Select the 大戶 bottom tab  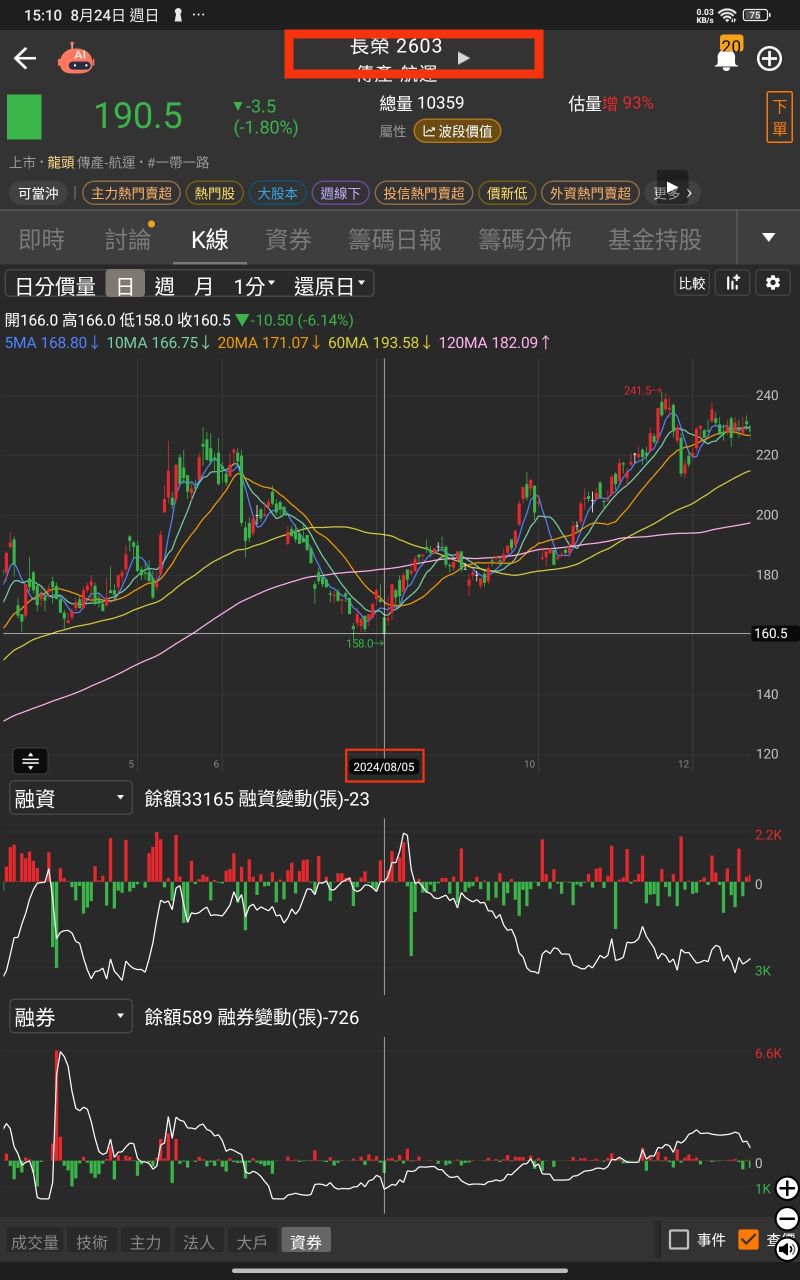pos(252,1241)
